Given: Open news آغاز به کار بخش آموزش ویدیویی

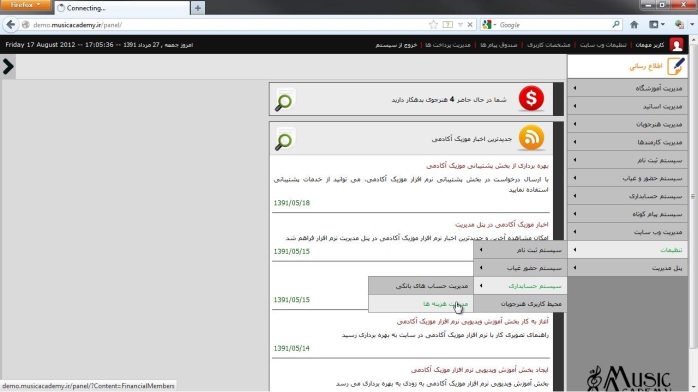Looking at the screenshot, I should click(472, 321).
